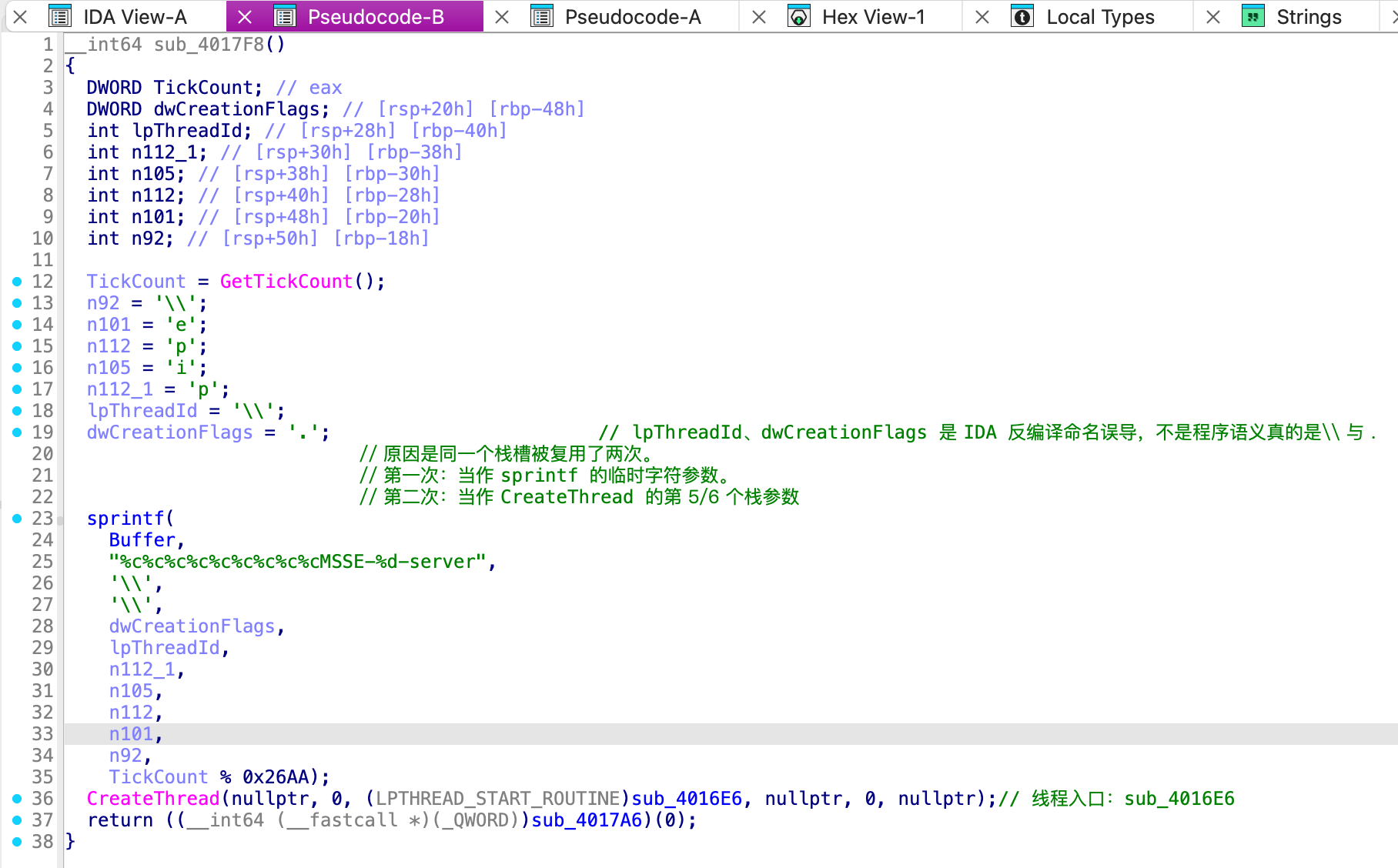
Task: Toggle the margin dot on line 23
Action: tap(17, 519)
